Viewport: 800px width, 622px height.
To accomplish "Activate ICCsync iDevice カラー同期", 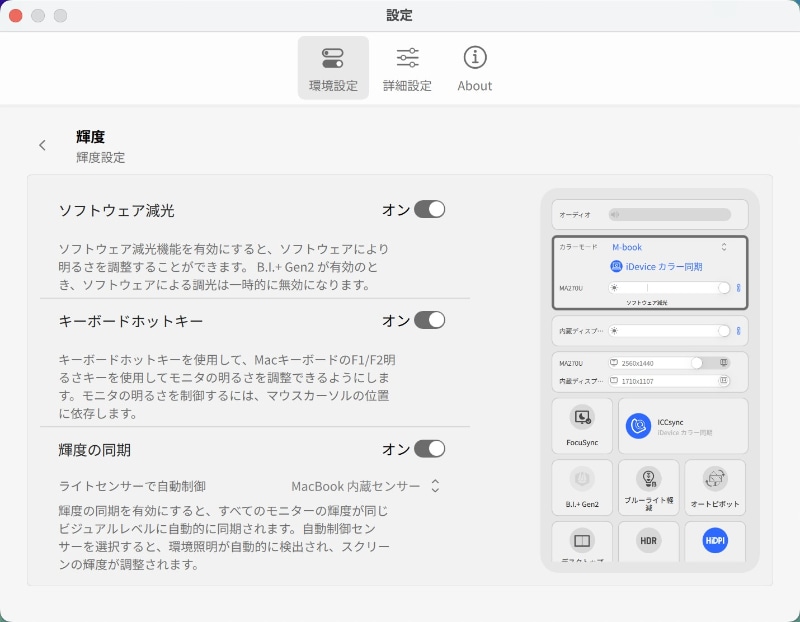I will pos(681,425).
